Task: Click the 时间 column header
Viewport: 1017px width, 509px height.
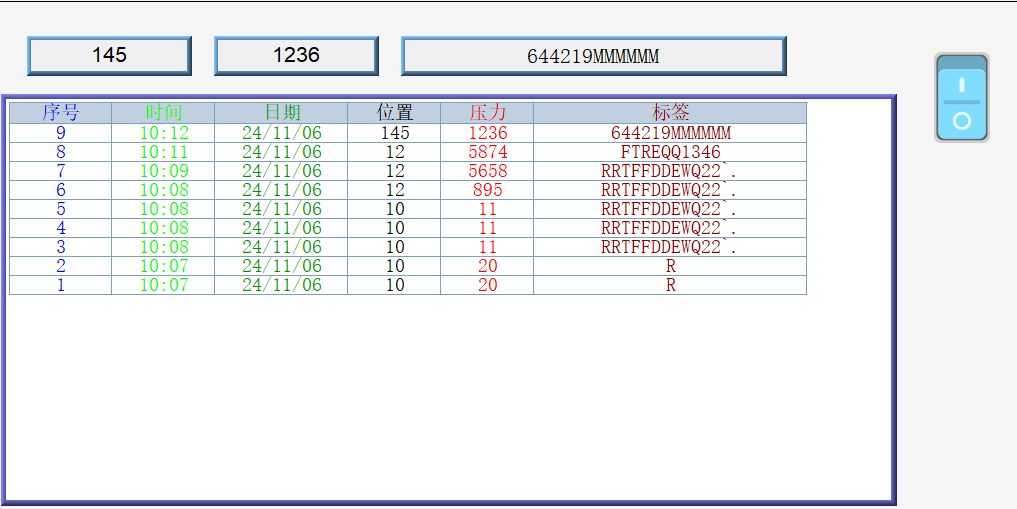Action: [x=163, y=113]
